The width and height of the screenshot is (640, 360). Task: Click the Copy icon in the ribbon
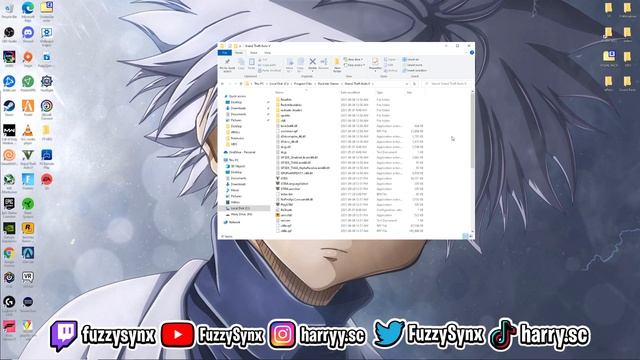[x=241, y=64]
